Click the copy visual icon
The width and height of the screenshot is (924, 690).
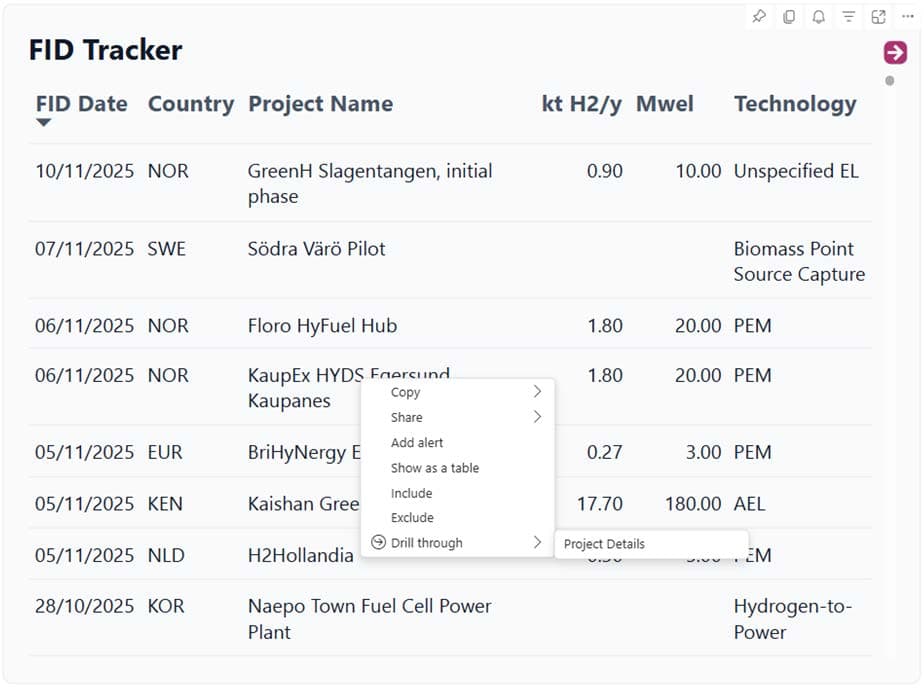pyautogui.click(x=789, y=17)
